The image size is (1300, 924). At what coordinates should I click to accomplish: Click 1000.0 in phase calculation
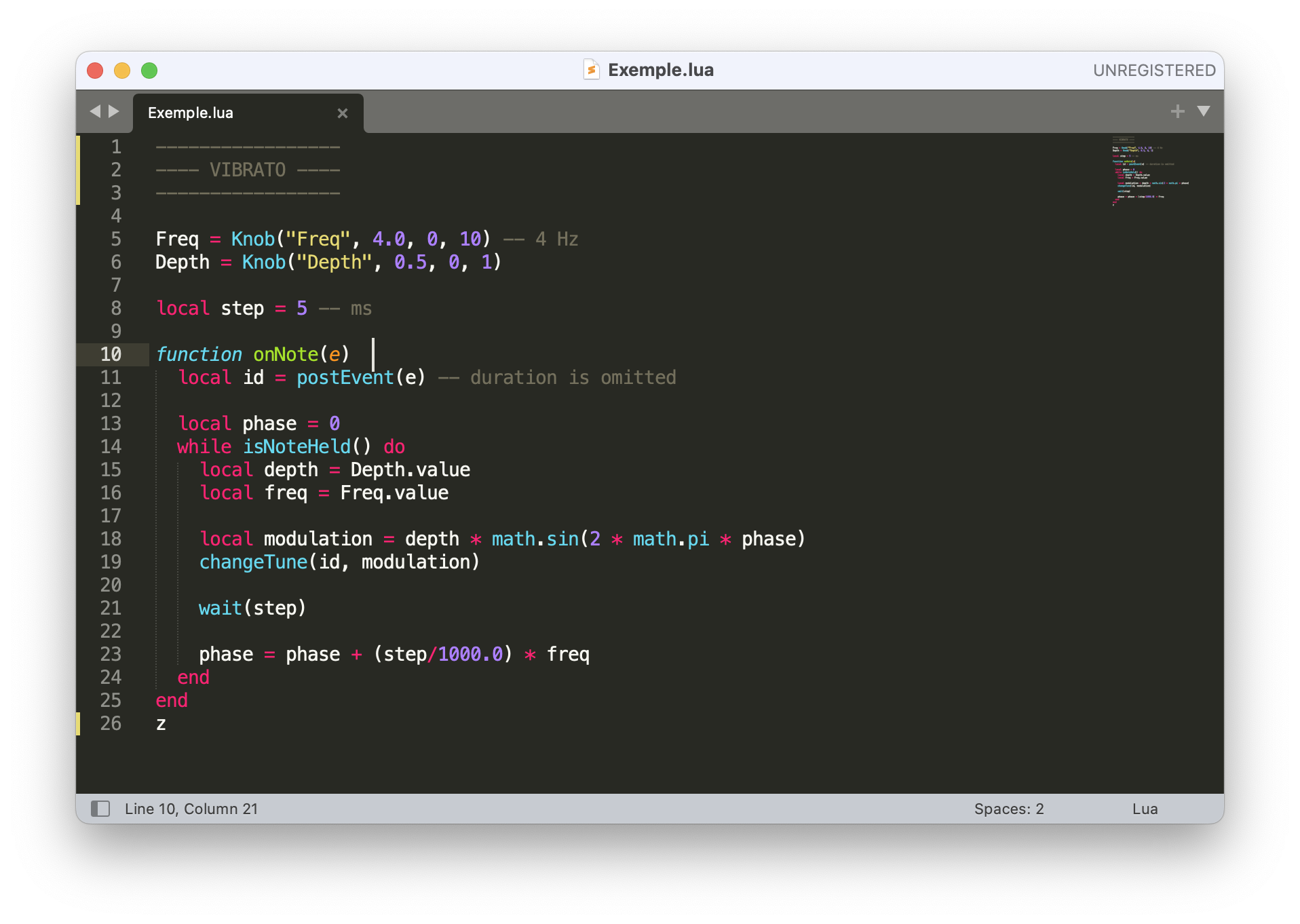(470, 654)
